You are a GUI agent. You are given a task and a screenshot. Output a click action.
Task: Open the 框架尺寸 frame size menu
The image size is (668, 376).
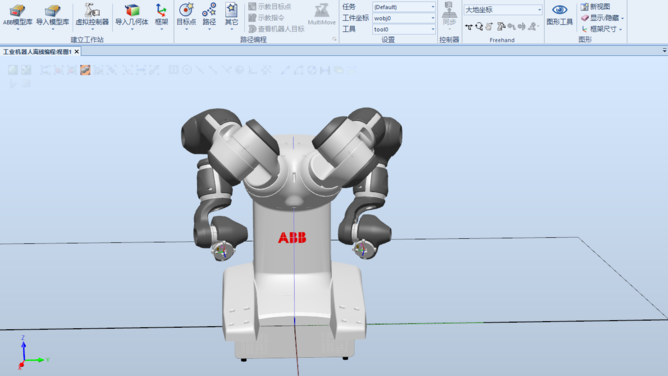601,29
